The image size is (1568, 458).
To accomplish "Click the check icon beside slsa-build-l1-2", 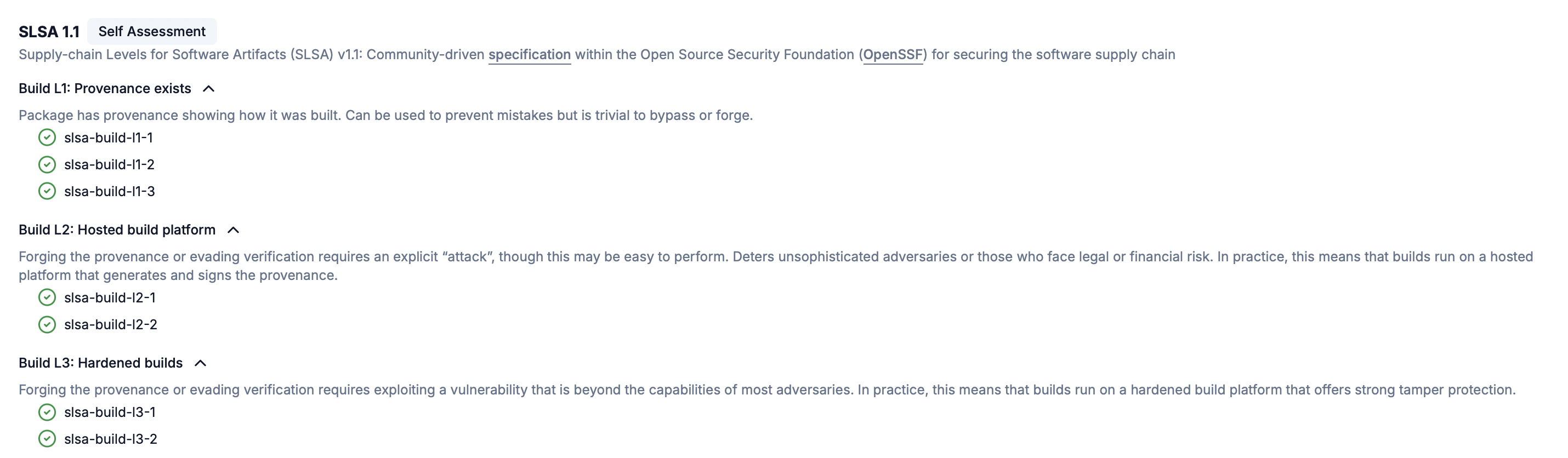I will click(x=47, y=164).
